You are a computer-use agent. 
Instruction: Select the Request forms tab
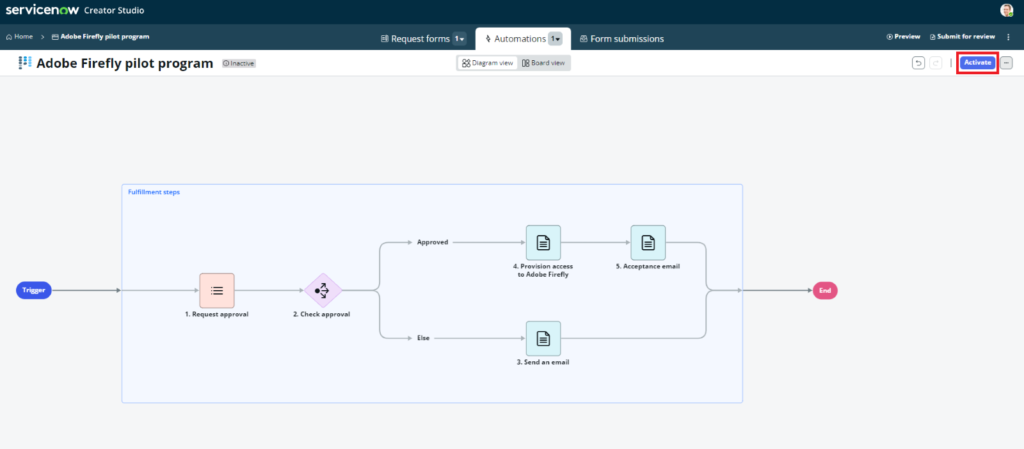[415, 39]
